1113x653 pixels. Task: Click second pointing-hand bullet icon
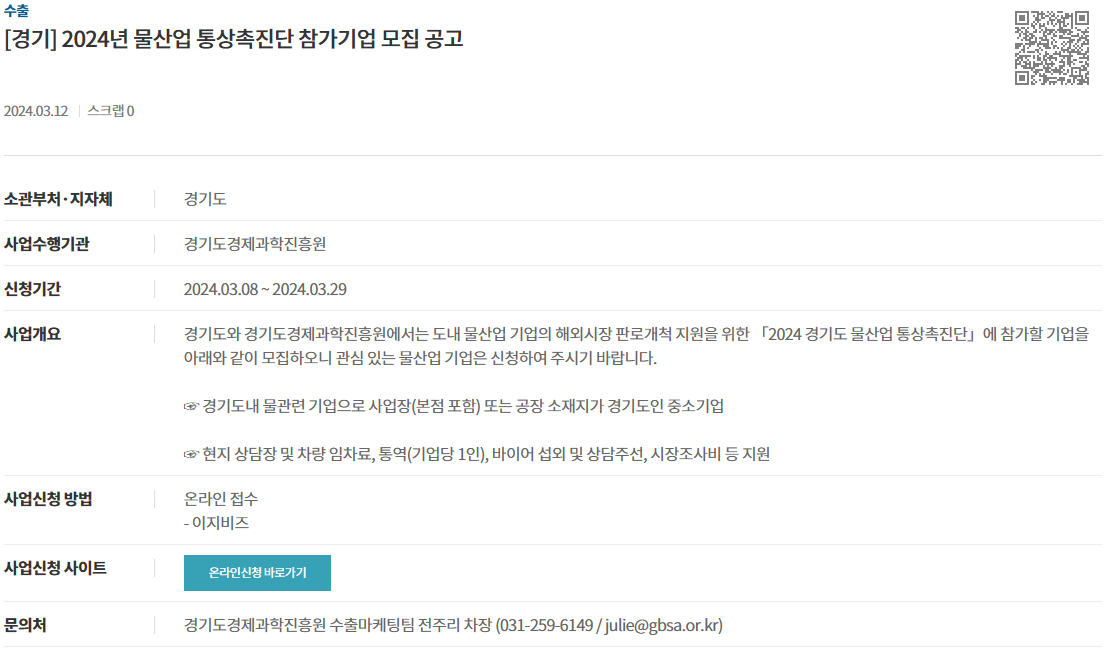[191, 454]
